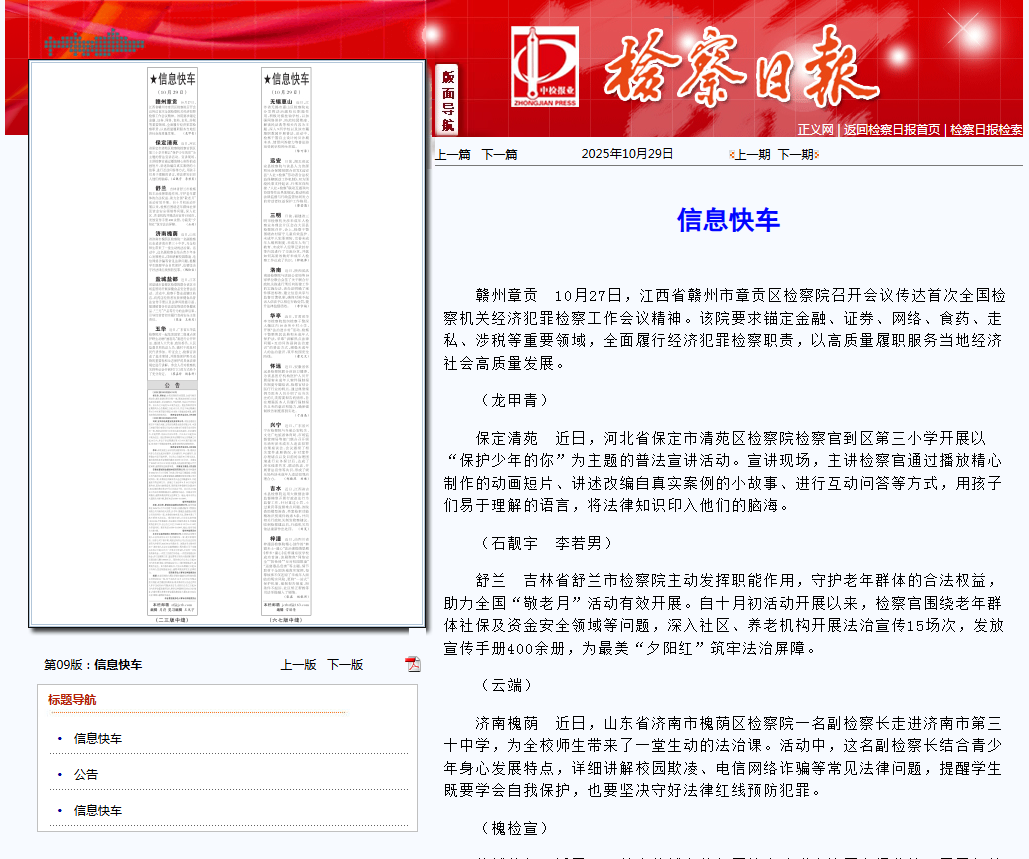Screen dimensions: 1029x859
Task: Open 检察日报检索 search link
Action: point(985,129)
